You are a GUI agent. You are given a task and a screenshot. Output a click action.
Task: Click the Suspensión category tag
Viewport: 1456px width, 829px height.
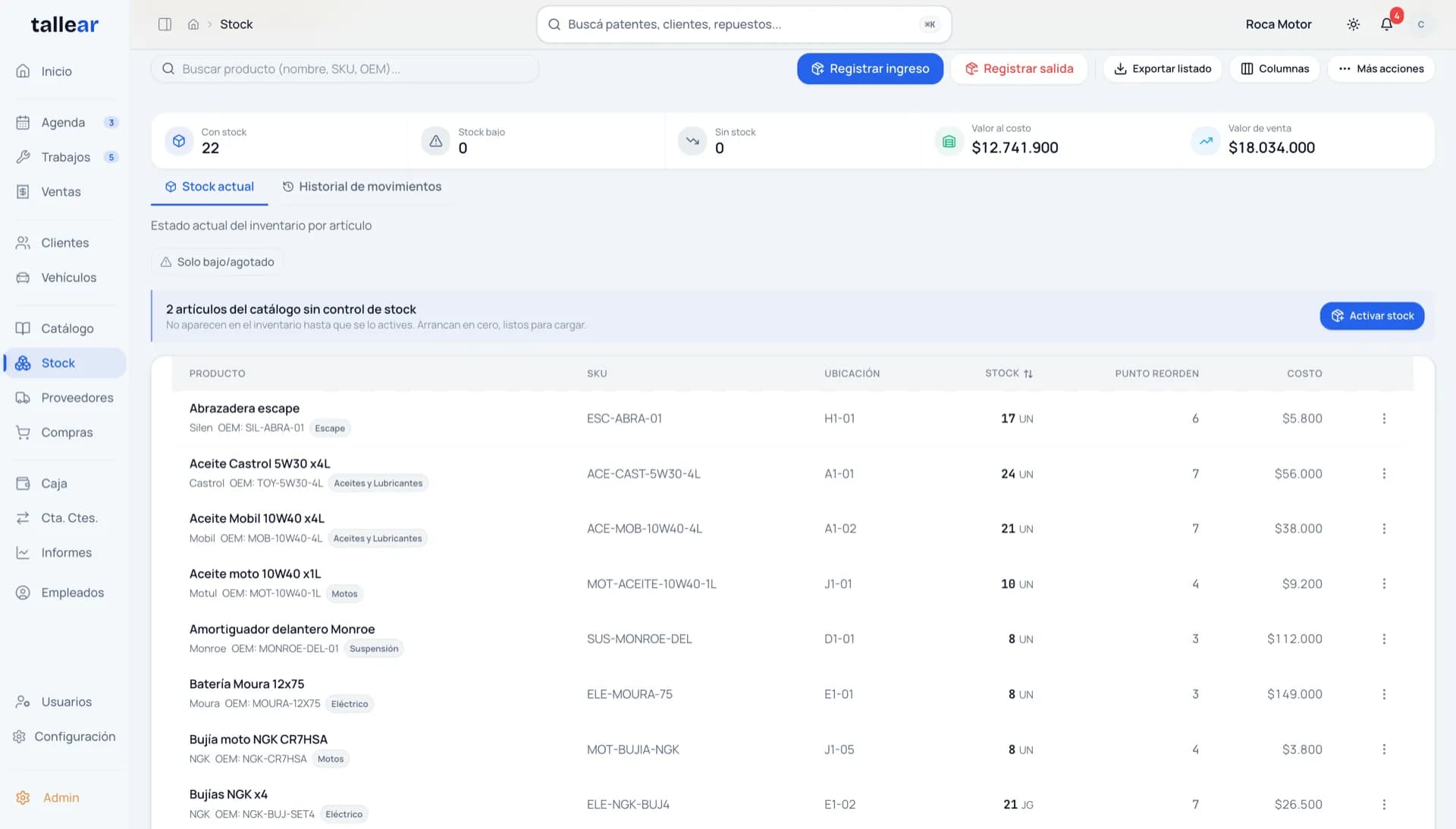[374, 648]
